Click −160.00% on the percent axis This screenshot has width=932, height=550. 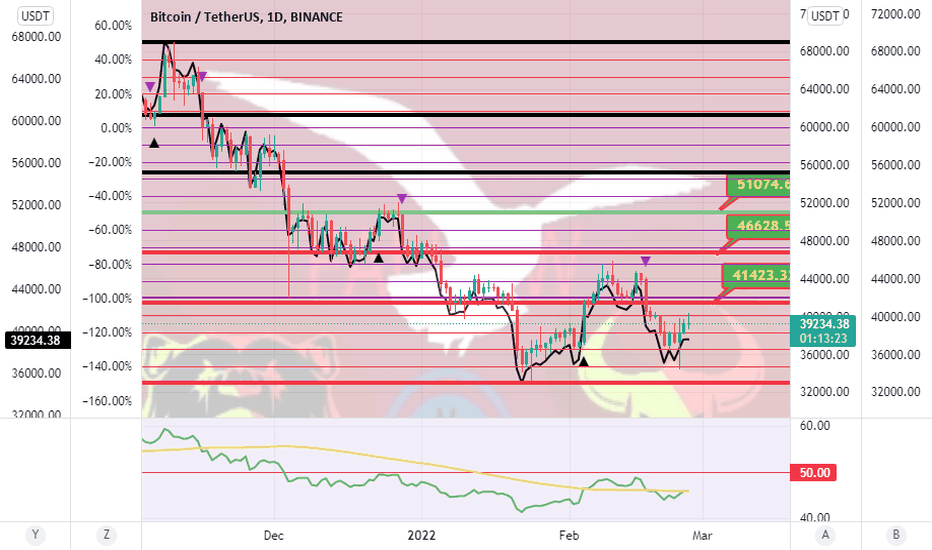pyautogui.click(x=108, y=400)
